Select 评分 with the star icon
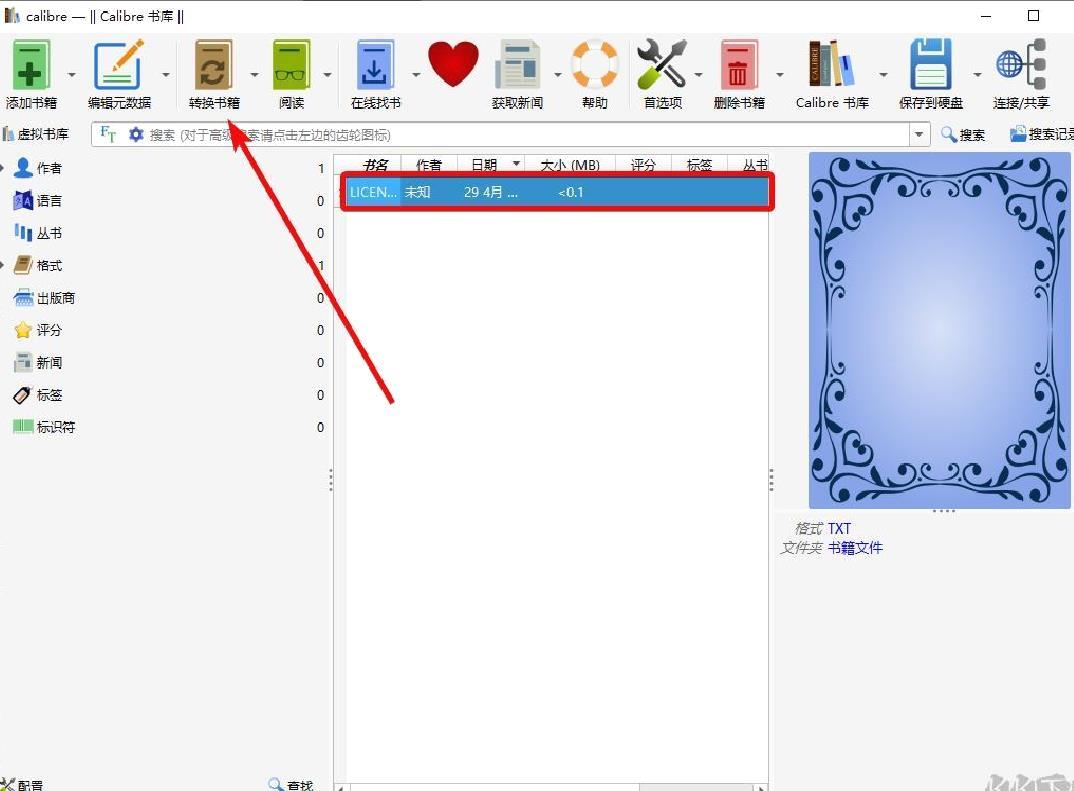Screen dimensions: 1074x791 coord(38,330)
